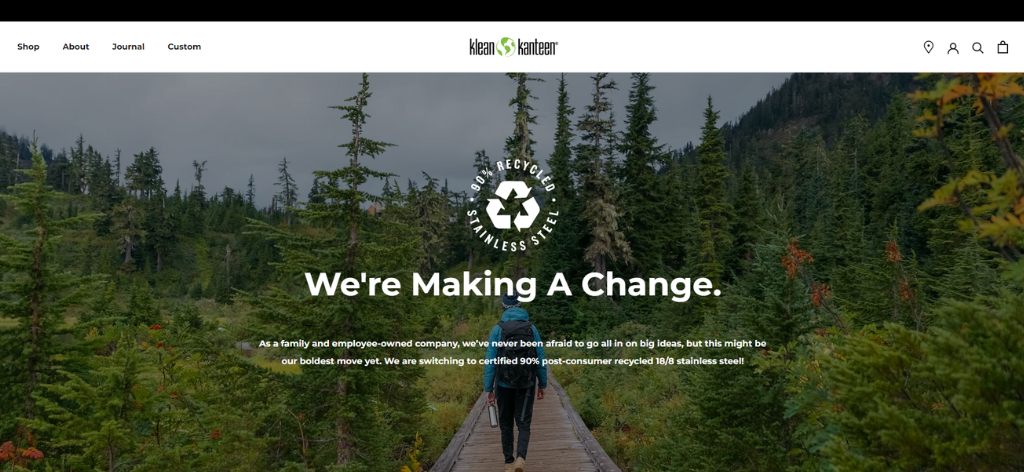Open the Shop menu
The image size is (1024, 472).
tap(28, 47)
